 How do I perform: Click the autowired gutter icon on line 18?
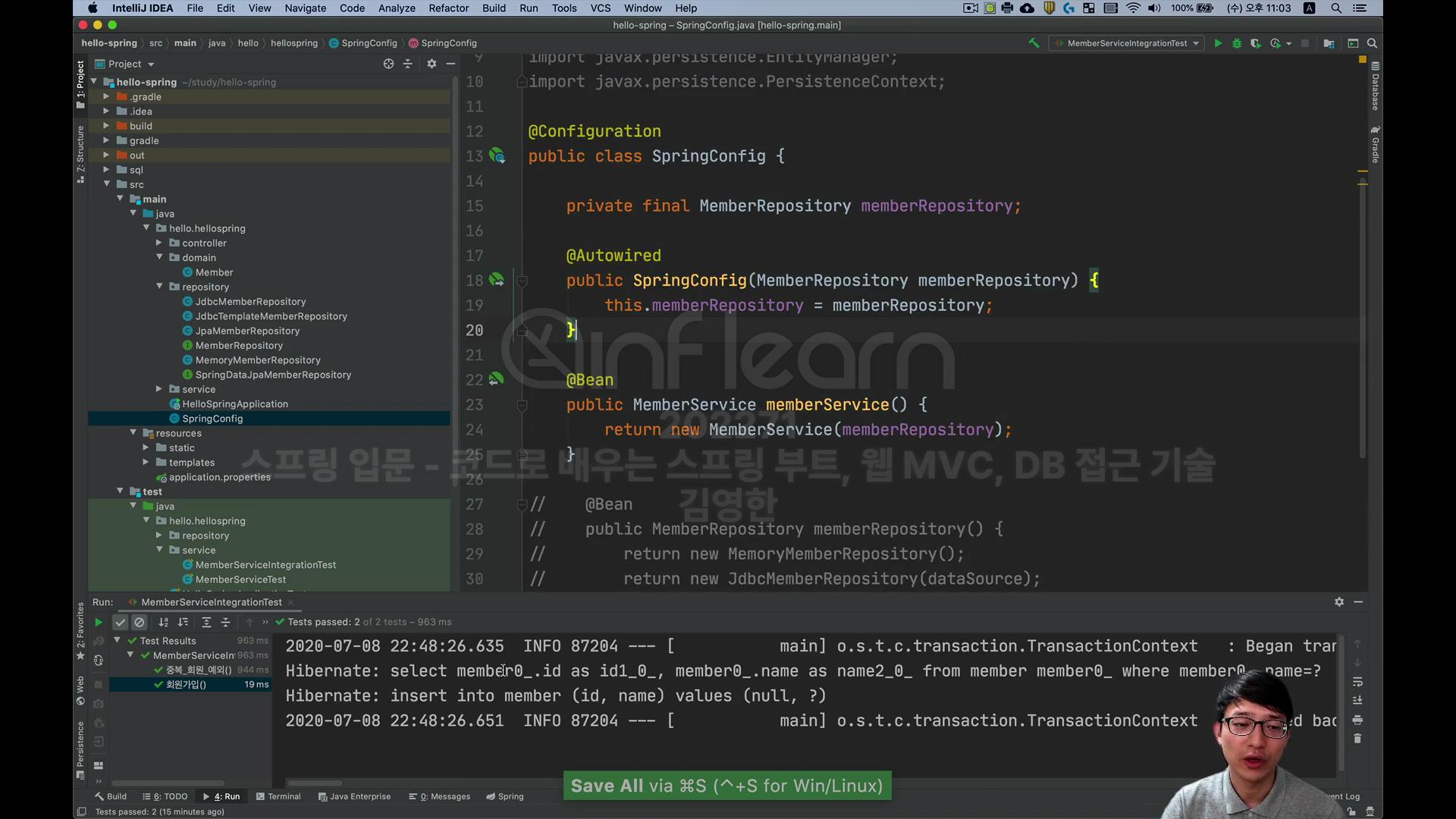point(497,280)
